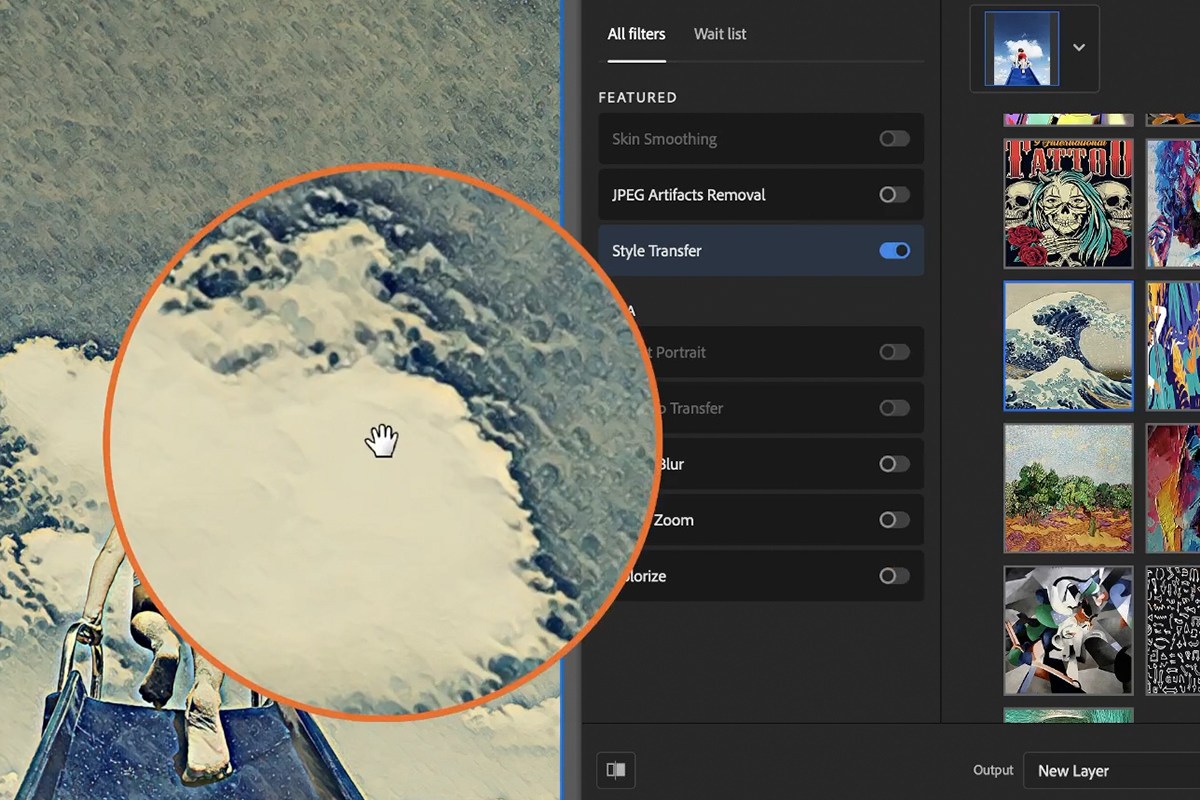1200x800 pixels.
Task: Expand the source image chevron dropdown
Action: [x=1079, y=48]
